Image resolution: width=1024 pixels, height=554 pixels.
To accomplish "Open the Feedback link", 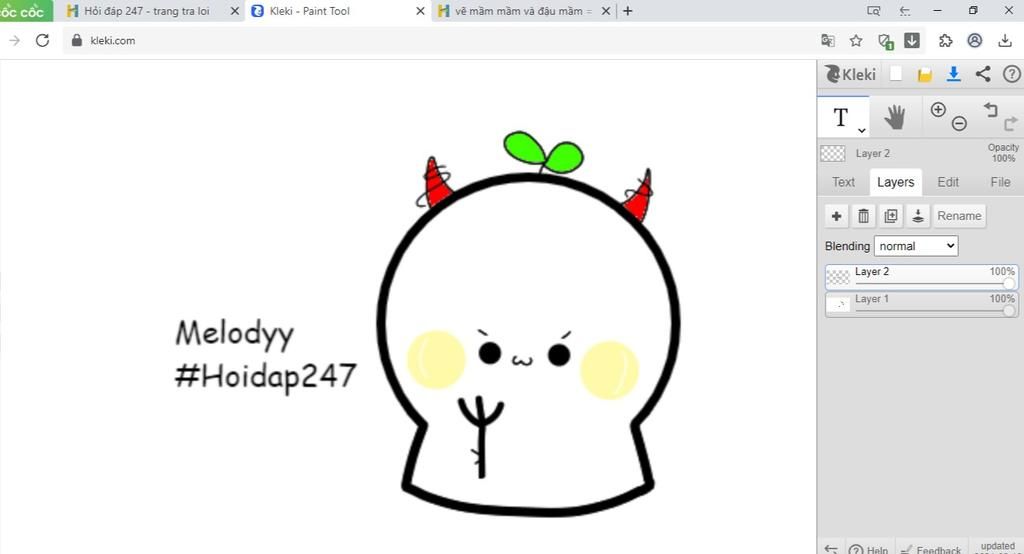I will pyautogui.click(x=931, y=549).
